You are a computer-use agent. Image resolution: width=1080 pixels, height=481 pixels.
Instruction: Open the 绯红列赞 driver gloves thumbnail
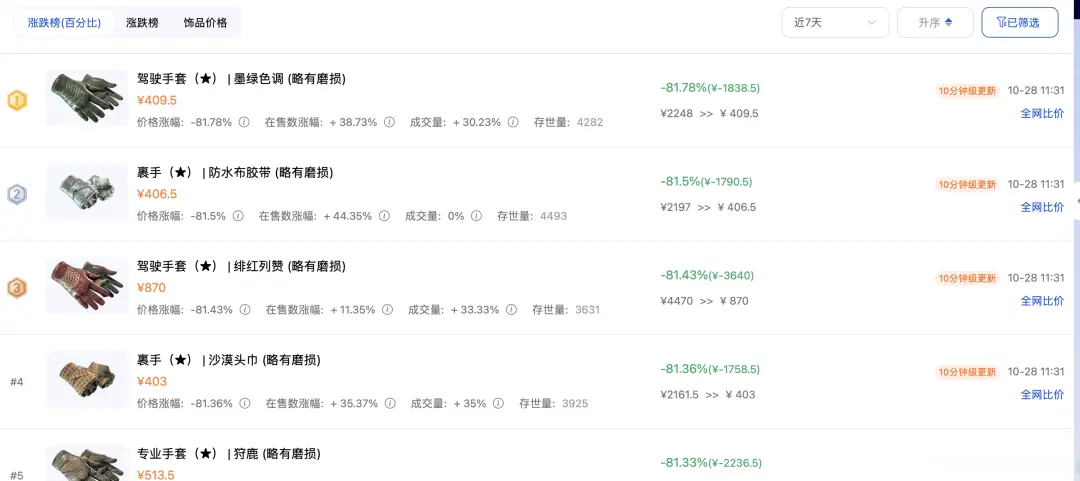(87, 286)
